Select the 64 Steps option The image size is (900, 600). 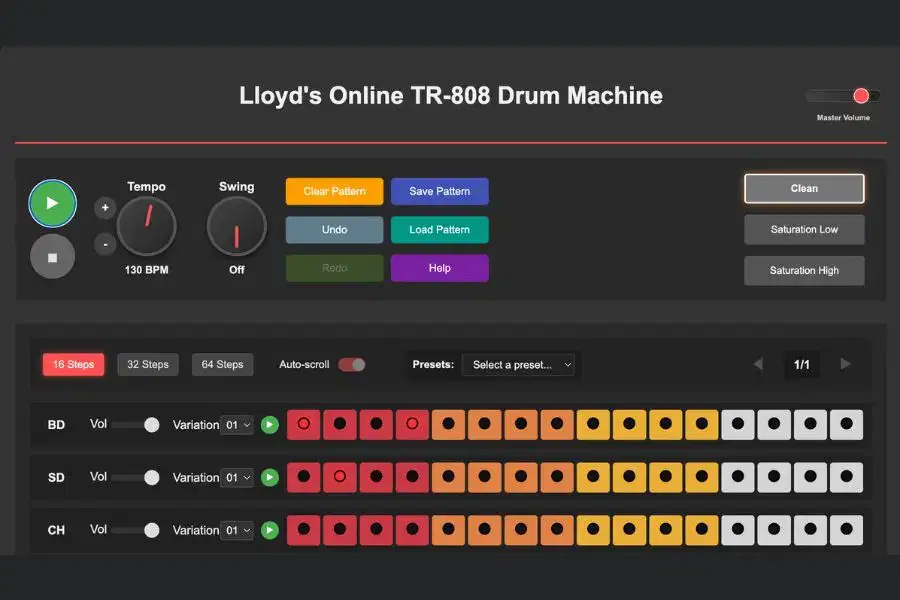(x=222, y=365)
